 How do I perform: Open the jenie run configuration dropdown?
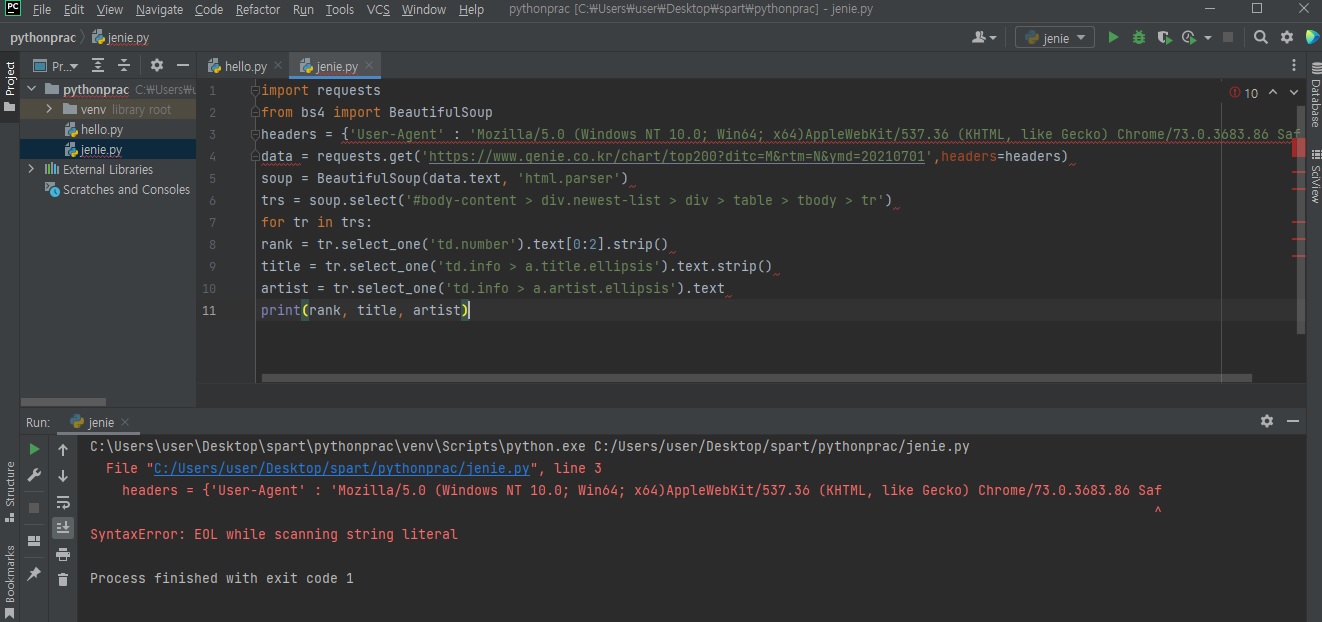point(1056,38)
